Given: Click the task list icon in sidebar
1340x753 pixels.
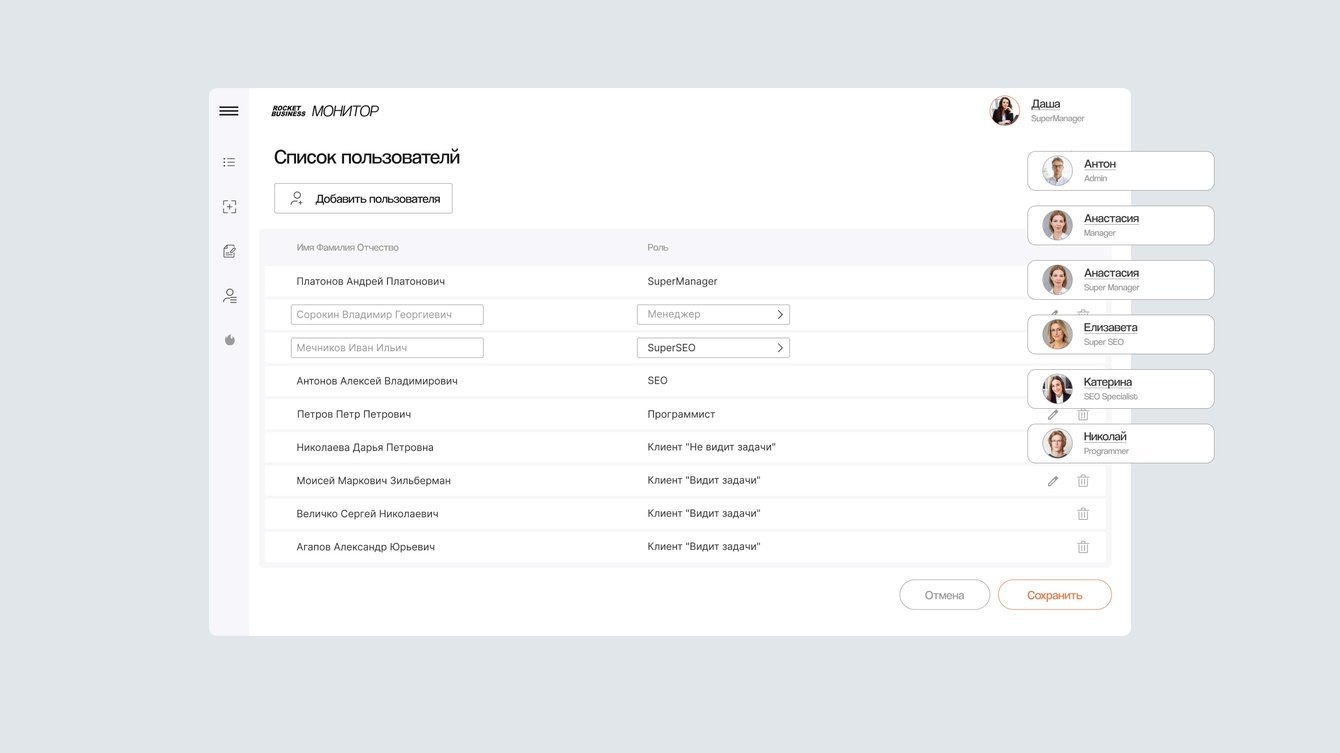Looking at the screenshot, I should click(x=229, y=162).
